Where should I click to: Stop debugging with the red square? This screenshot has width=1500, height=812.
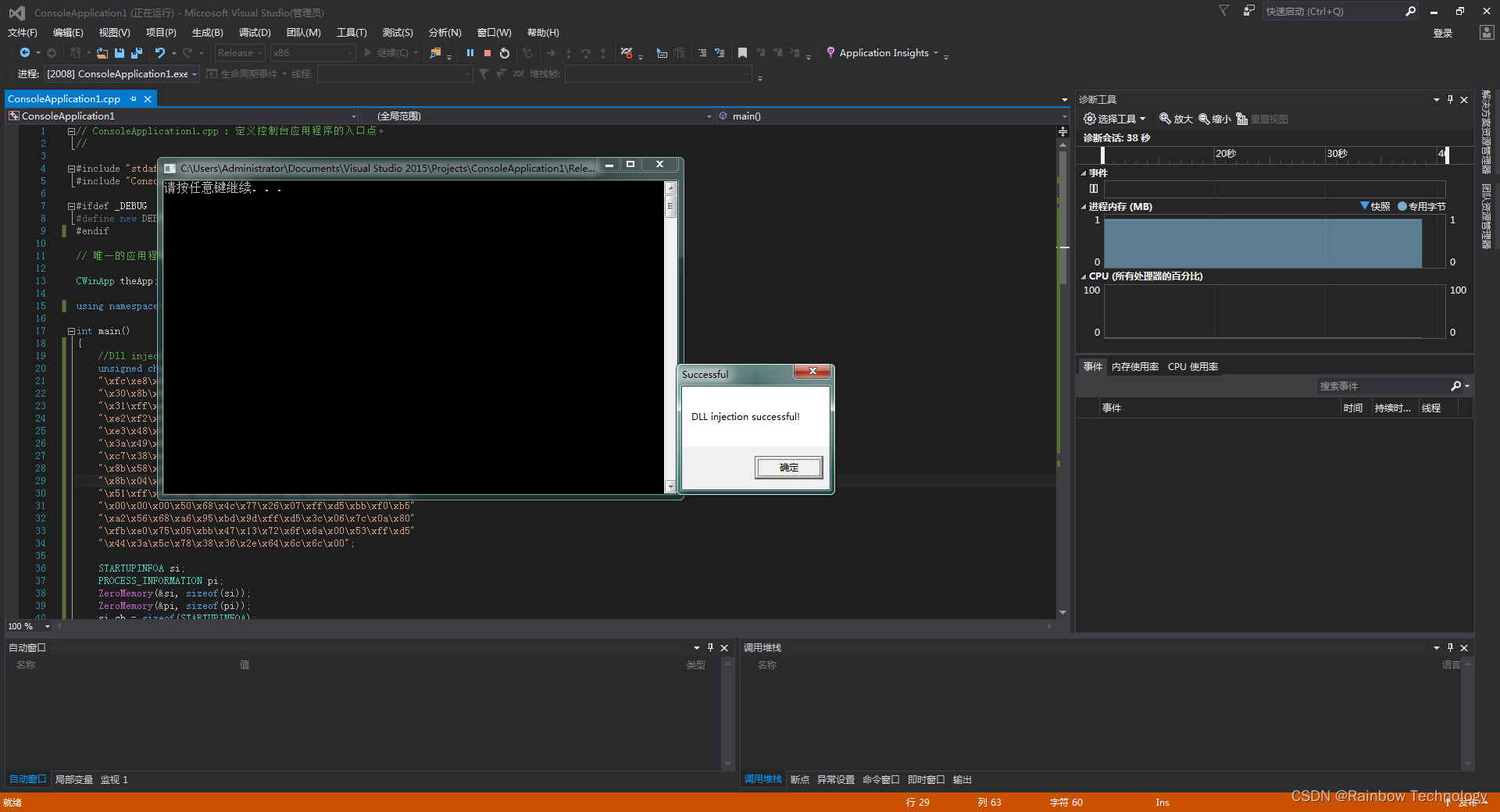coord(487,53)
